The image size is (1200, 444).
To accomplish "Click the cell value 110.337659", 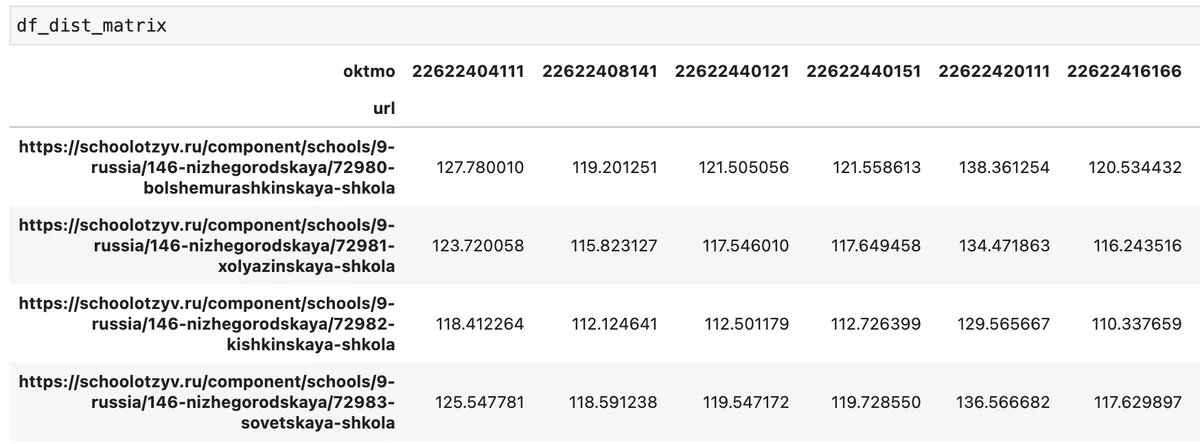I will [1138, 324].
